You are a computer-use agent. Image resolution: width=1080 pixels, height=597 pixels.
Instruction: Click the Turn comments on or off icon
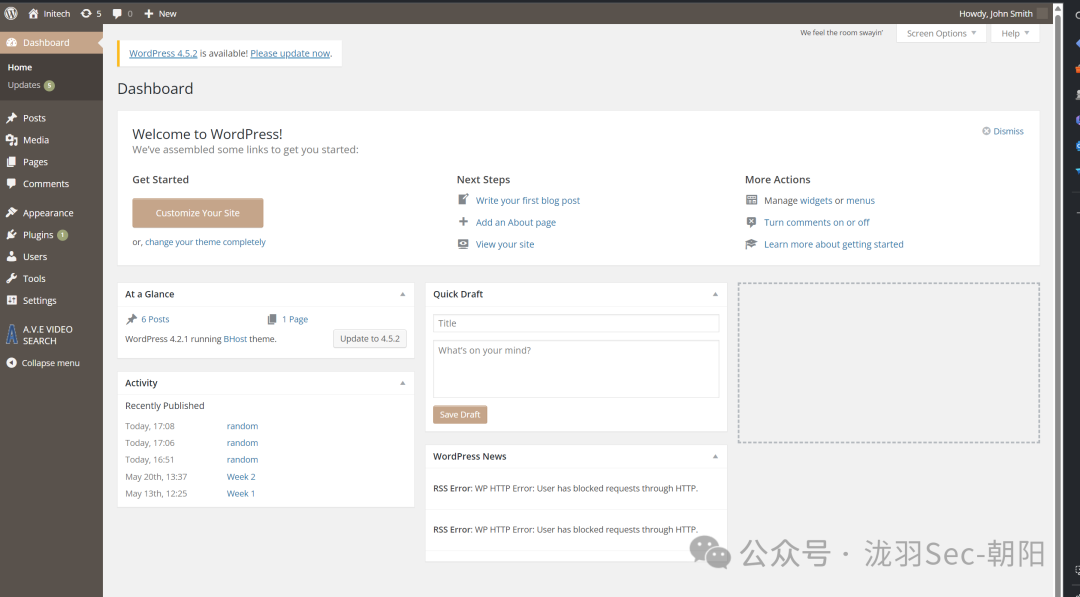tap(751, 222)
